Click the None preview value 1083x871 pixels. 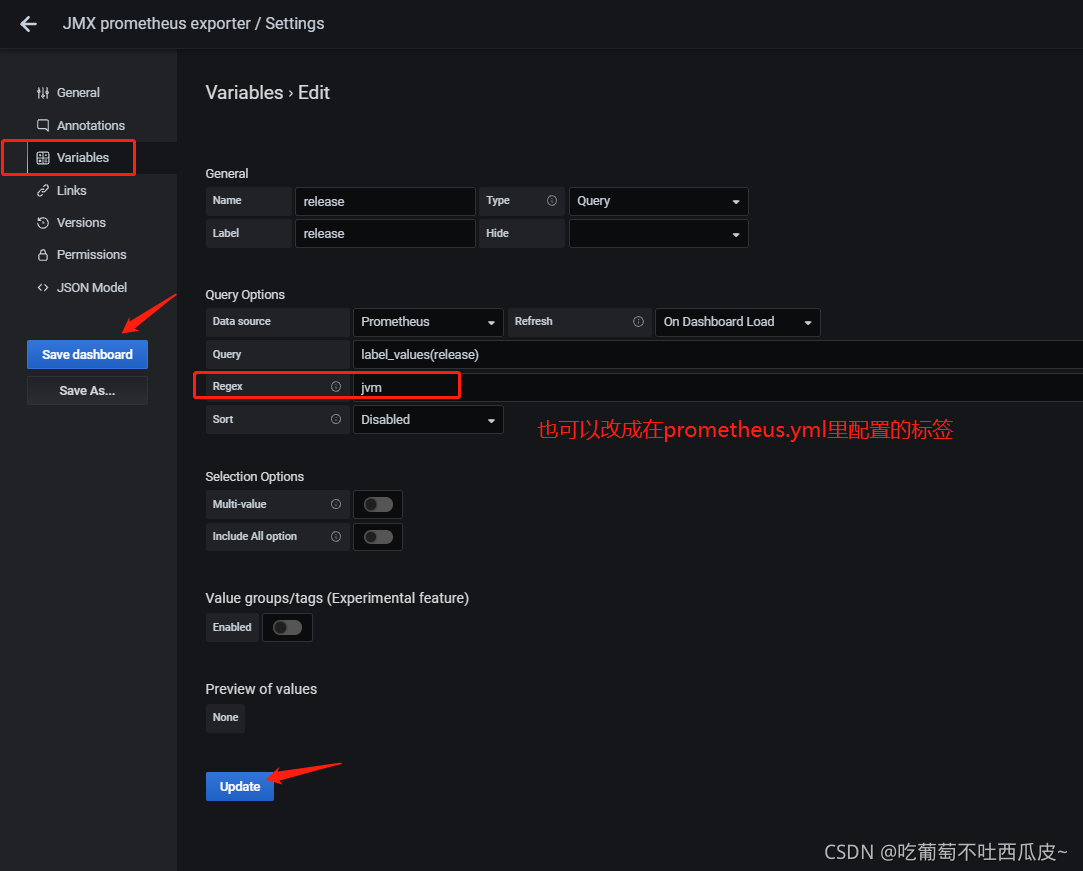tap(225, 718)
